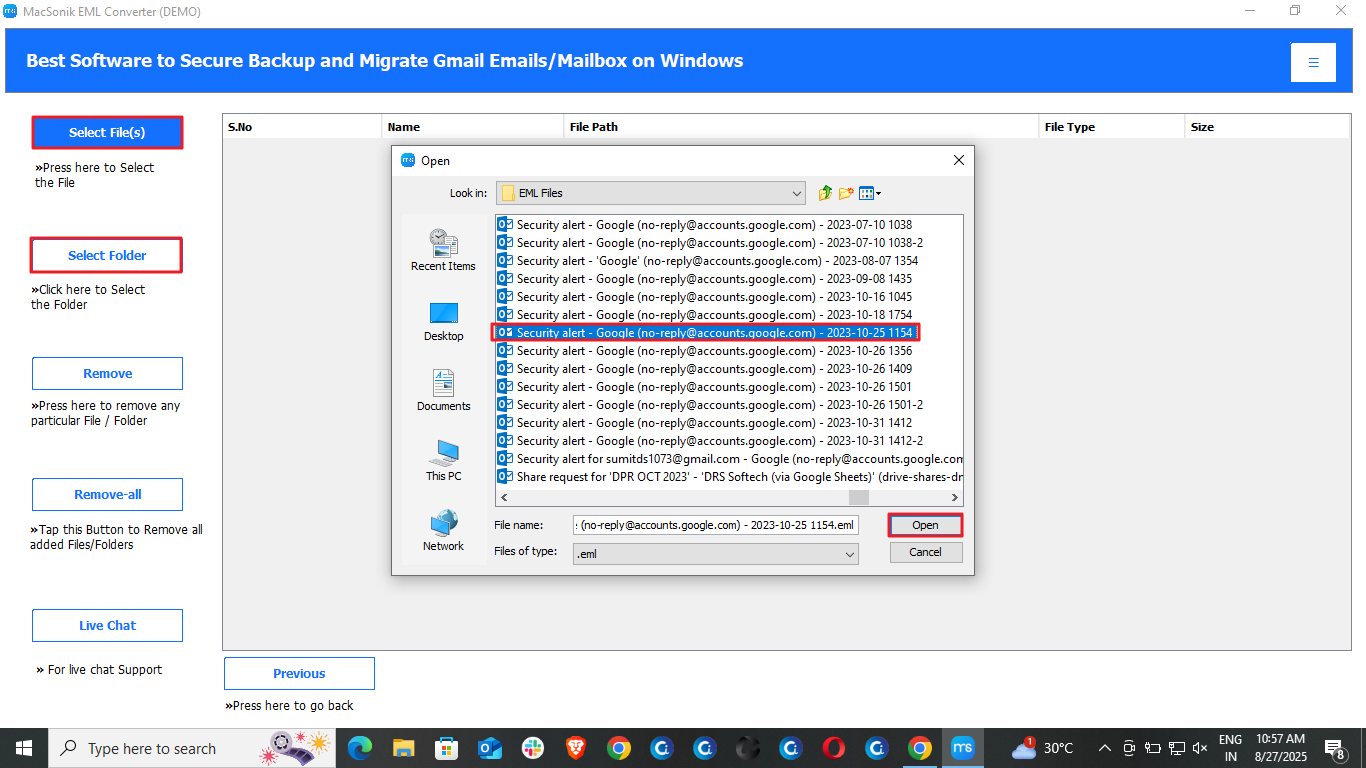Click the File name input field

[x=715, y=525]
